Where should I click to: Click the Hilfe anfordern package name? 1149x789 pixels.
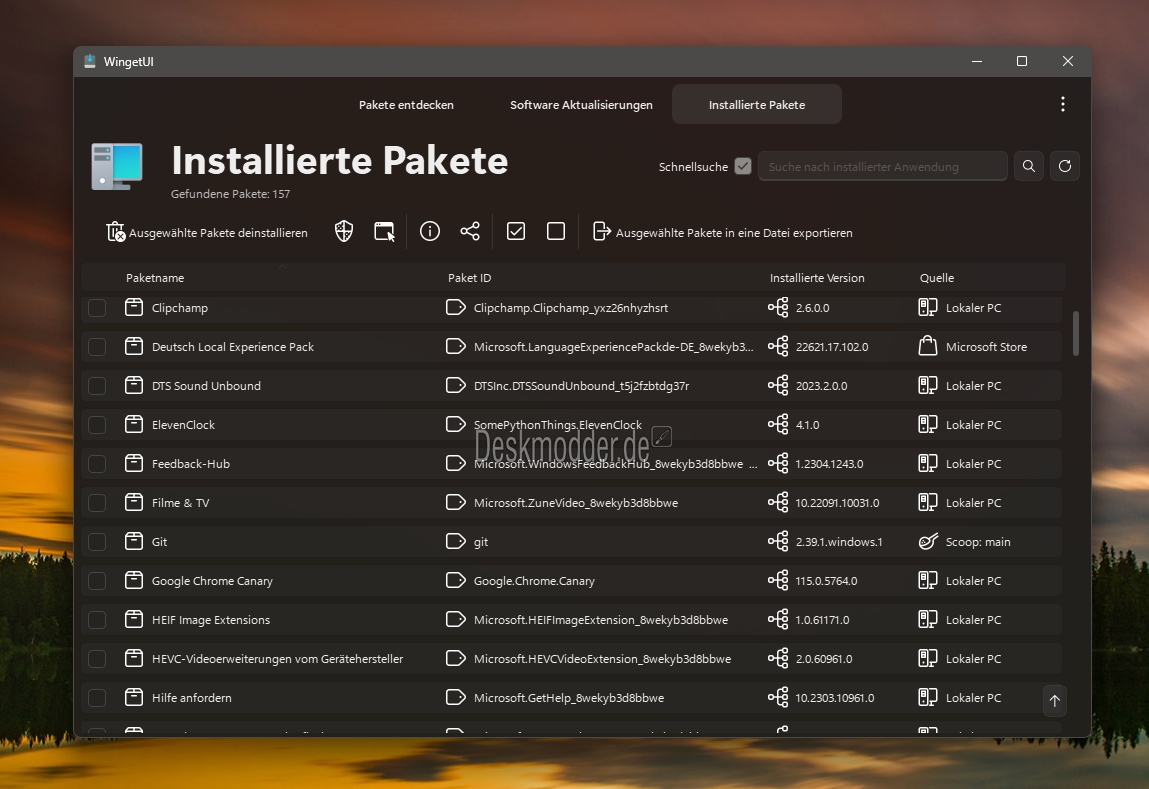pyautogui.click(x=191, y=697)
